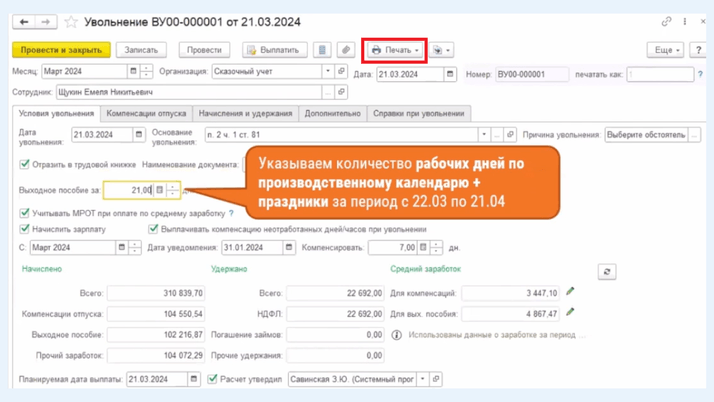Screen dimensions: 714x402
Task: Toggle Отразить в трудовой книжке checkbox
Action: coord(25,164)
